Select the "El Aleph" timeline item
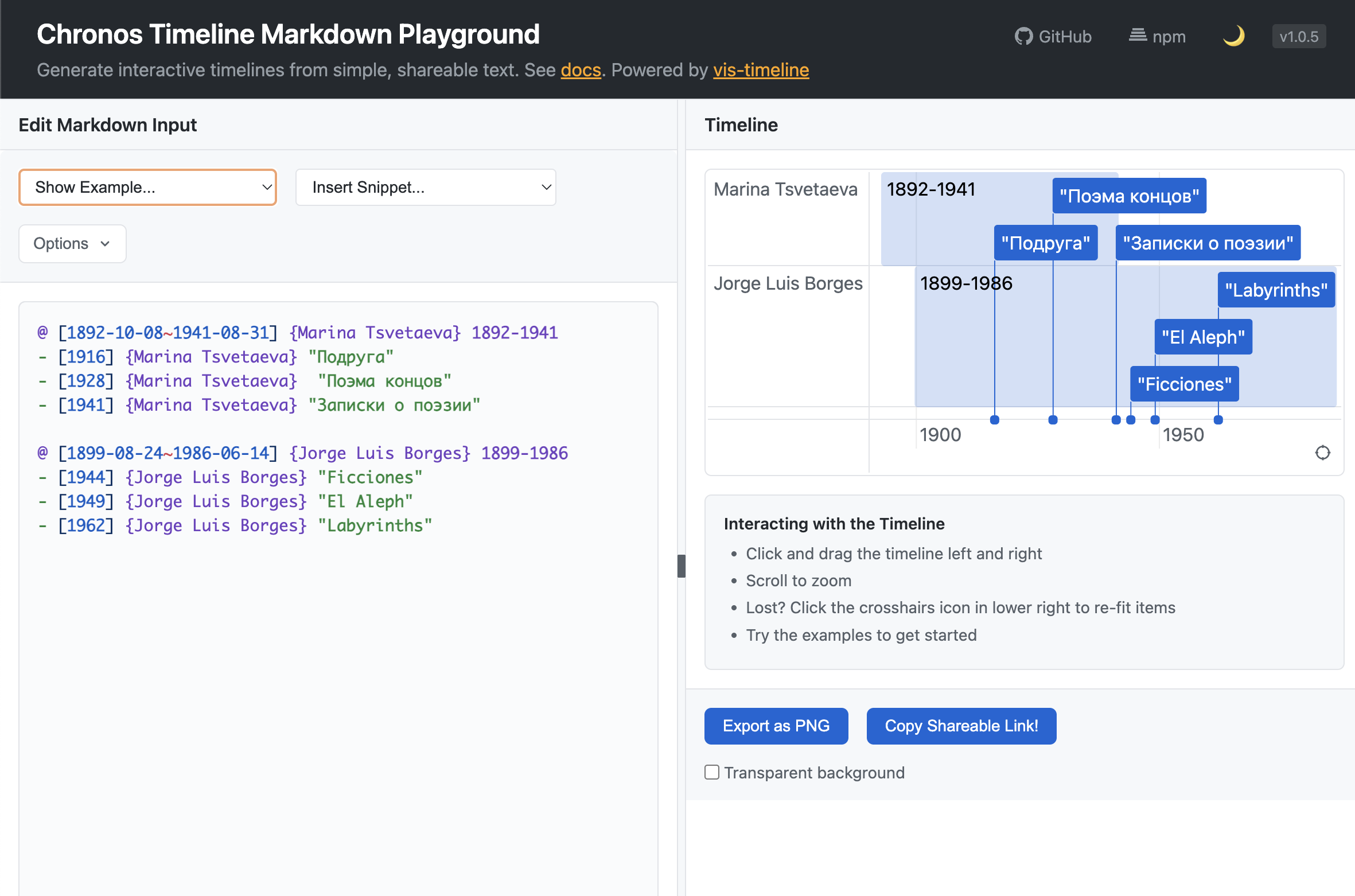 click(1203, 337)
